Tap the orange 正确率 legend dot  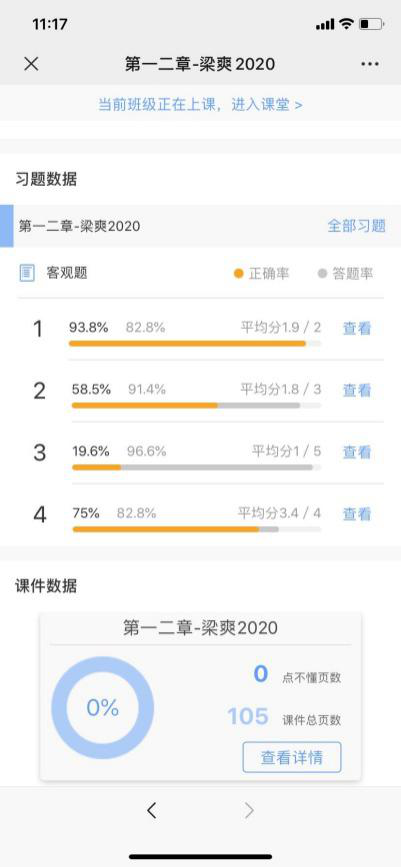[238, 274]
